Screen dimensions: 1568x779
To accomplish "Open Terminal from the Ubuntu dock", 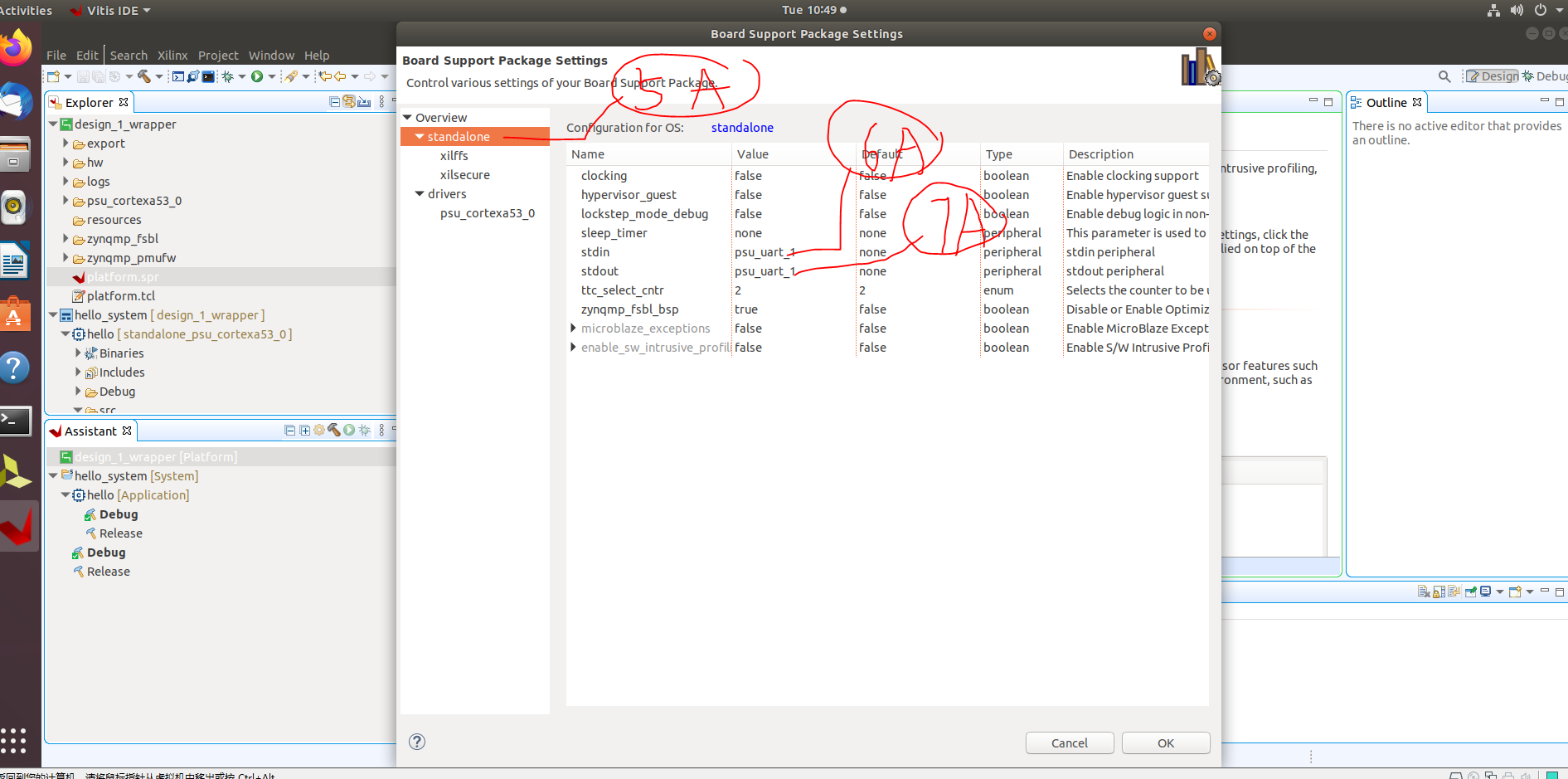I will point(16,421).
